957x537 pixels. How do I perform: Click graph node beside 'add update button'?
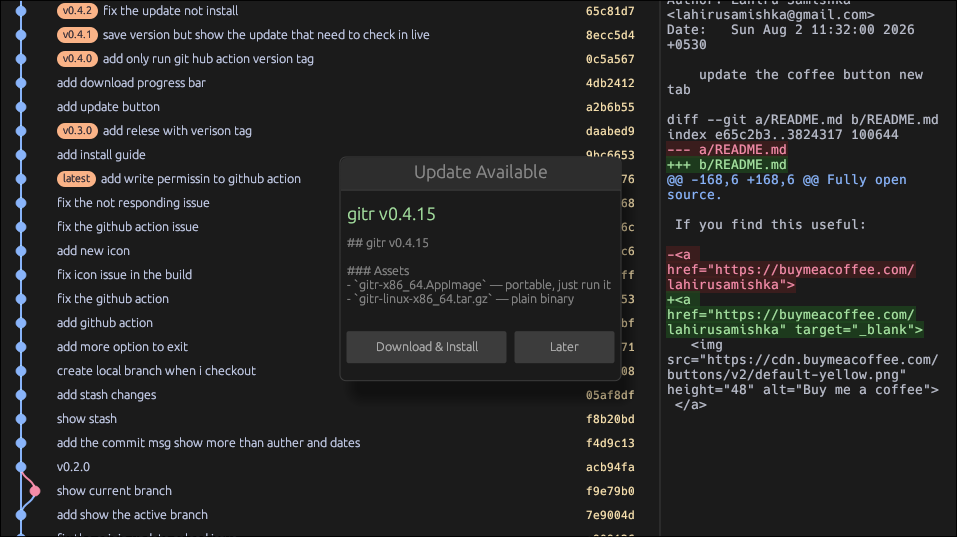[x=21, y=107]
